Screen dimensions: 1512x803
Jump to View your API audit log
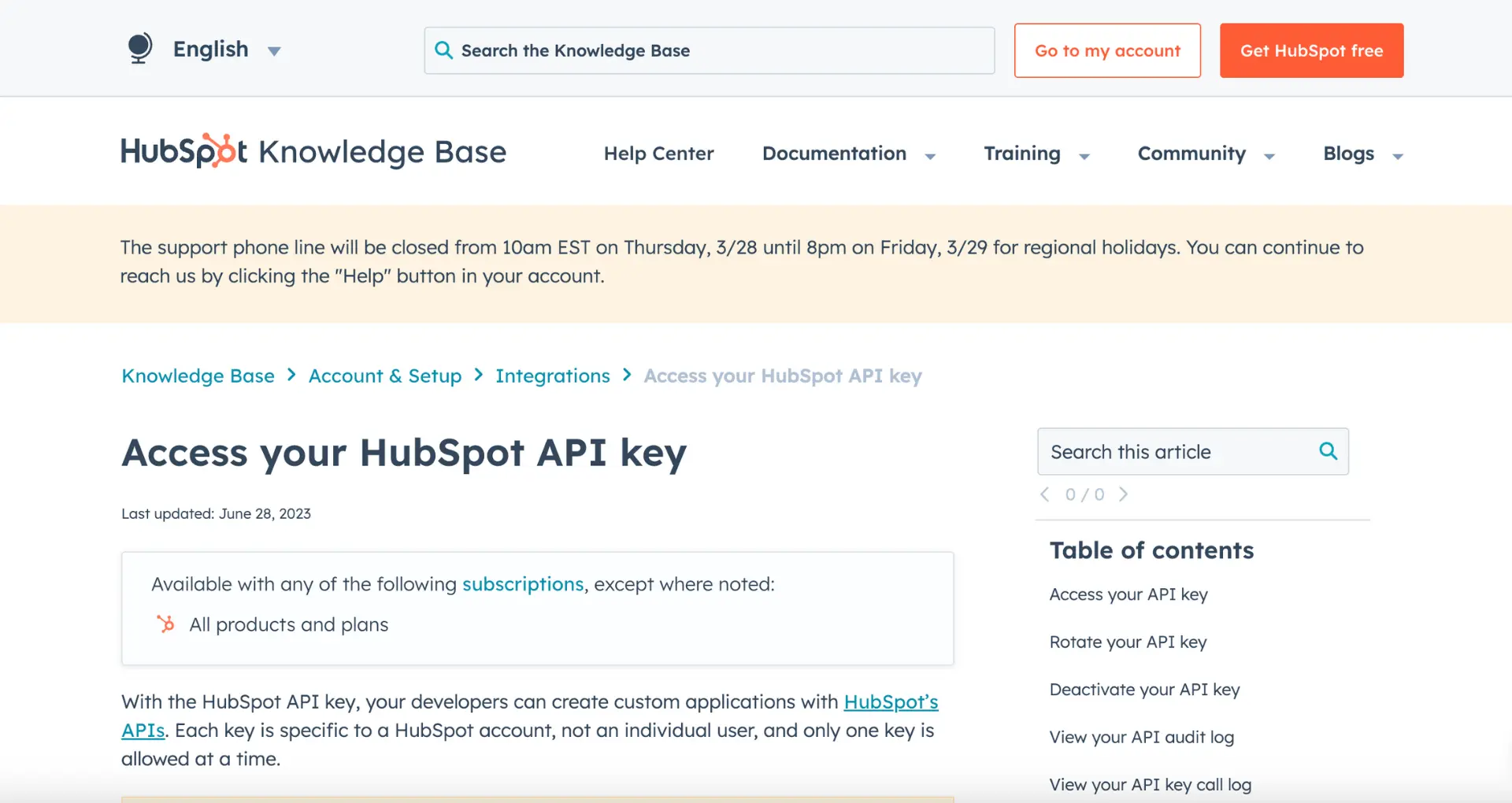click(x=1142, y=738)
